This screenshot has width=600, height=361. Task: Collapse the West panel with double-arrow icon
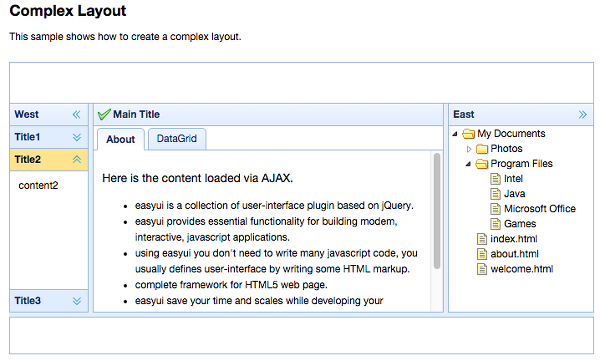tap(77, 114)
